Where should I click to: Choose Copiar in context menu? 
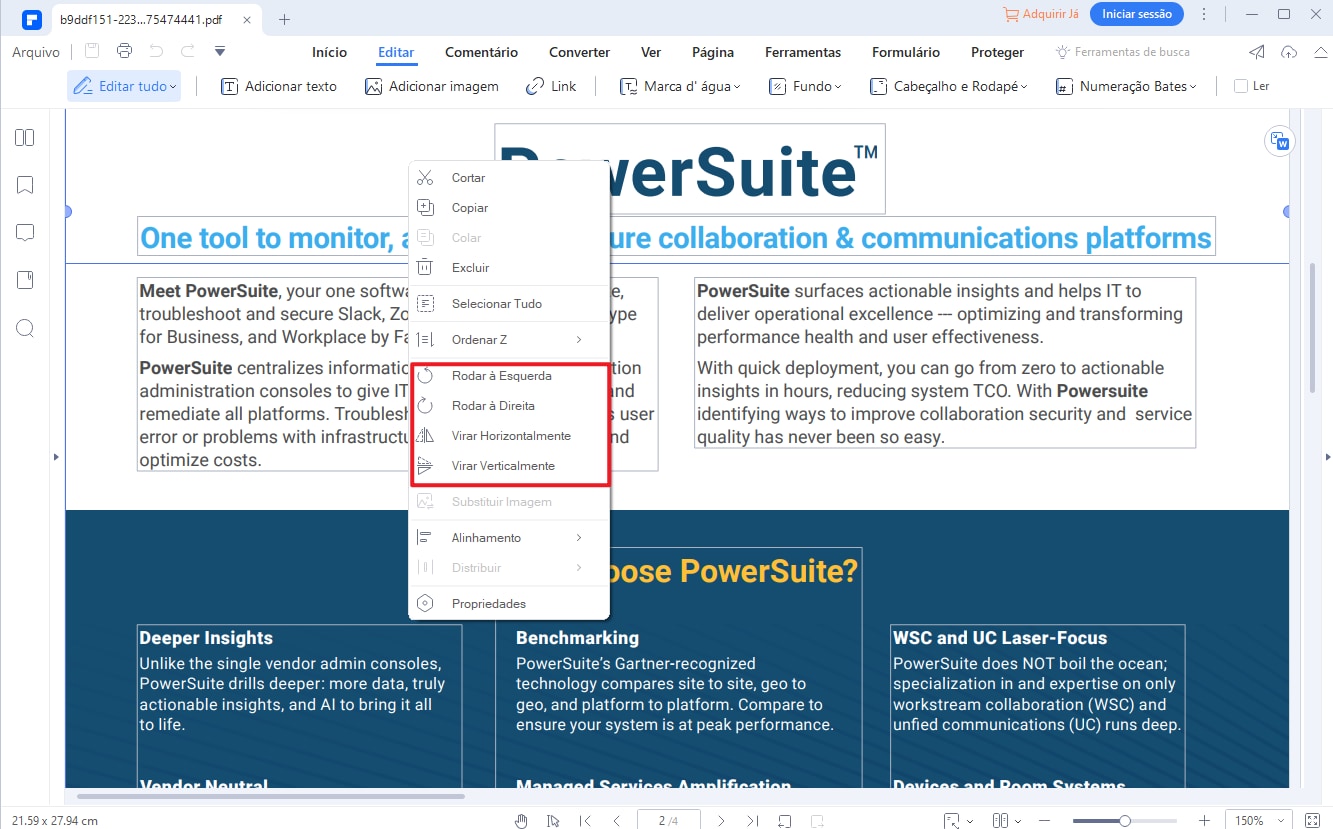click(x=509, y=208)
